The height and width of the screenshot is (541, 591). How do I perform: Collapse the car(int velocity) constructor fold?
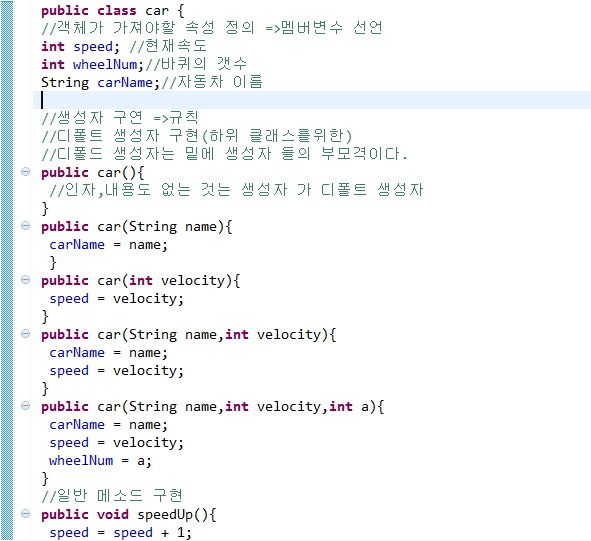click(25, 280)
